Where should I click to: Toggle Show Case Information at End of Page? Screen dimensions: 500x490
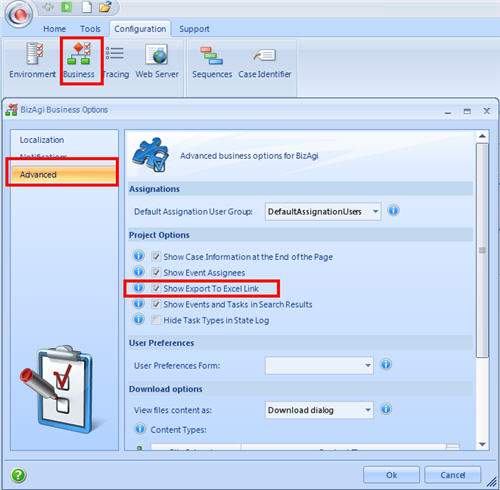[156, 256]
